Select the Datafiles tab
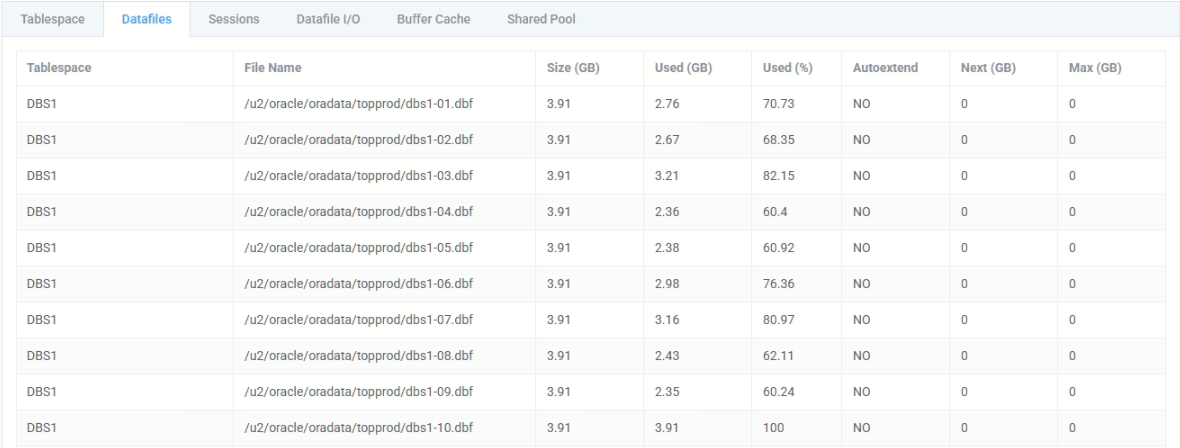The image size is (1180, 448). 145,19
